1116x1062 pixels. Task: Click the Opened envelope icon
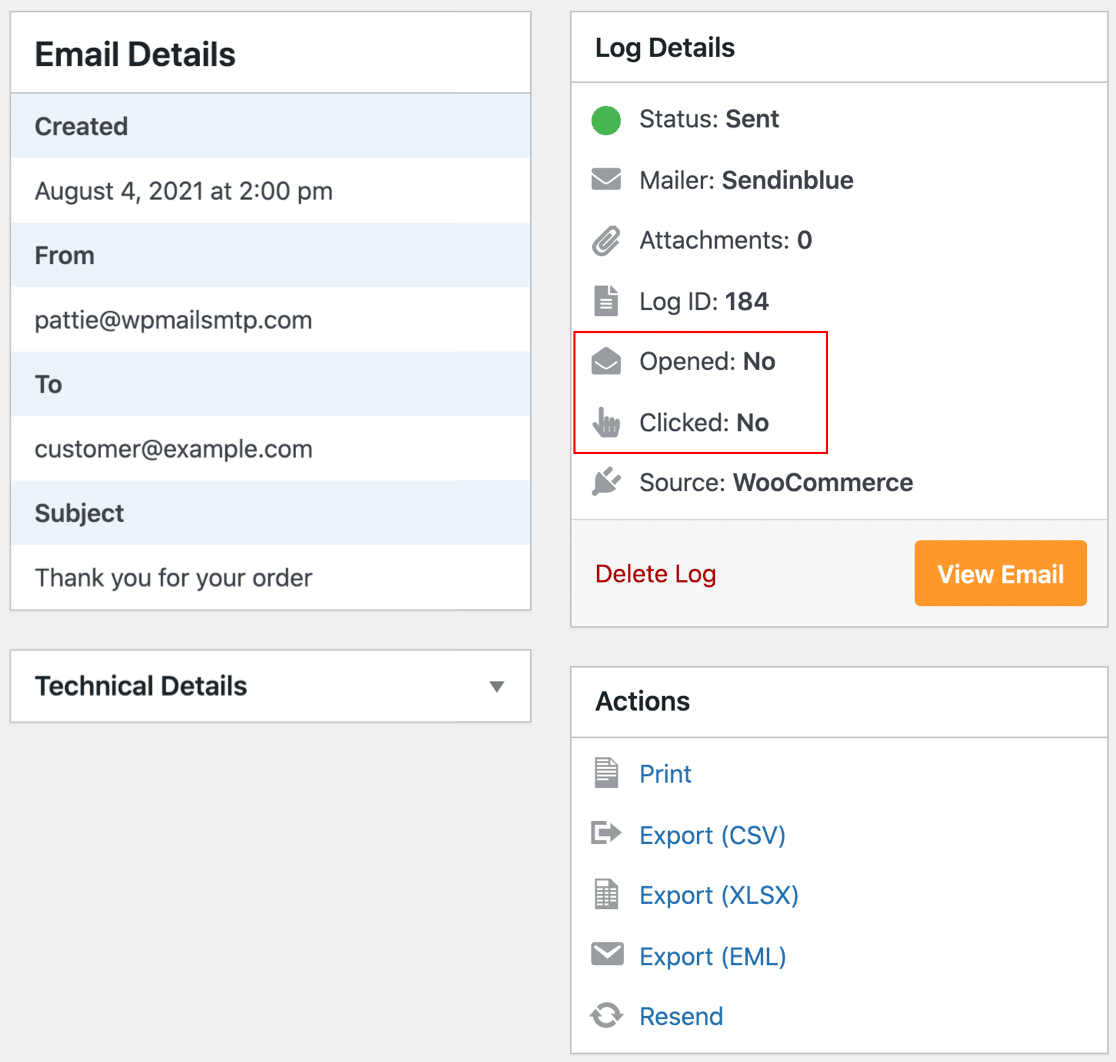click(x=608, y=361)
